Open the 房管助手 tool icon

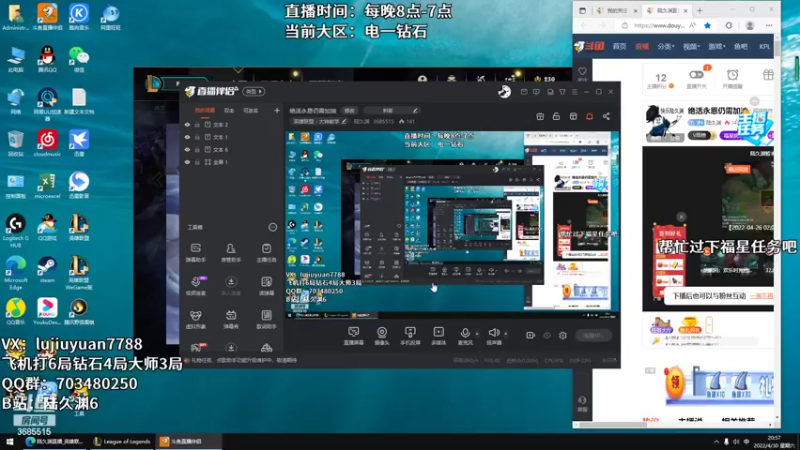(x=231, y=253)
